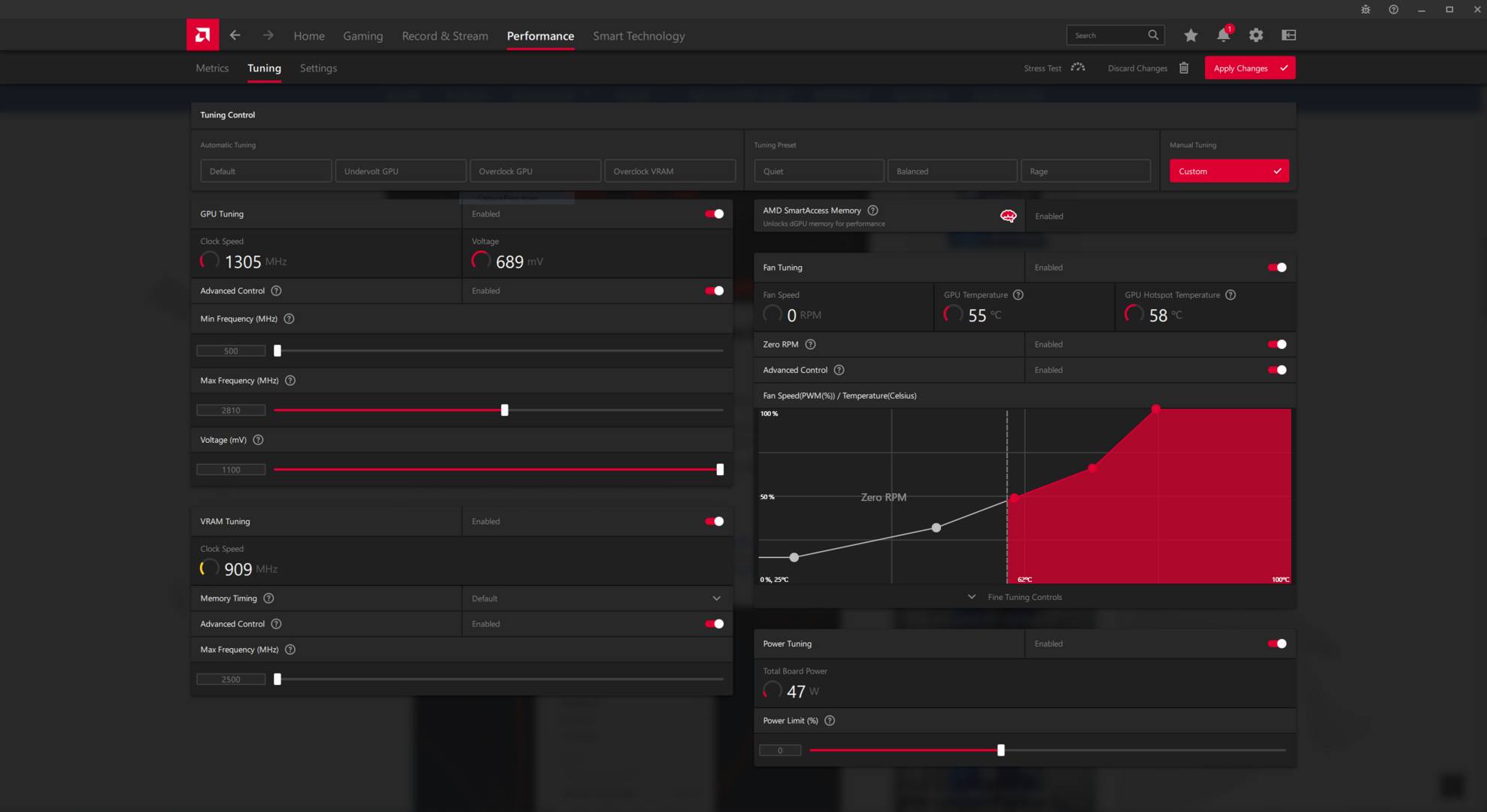Select Overclock GPU option
Viewport: 1487px width, 812px height.
(535, 171)
